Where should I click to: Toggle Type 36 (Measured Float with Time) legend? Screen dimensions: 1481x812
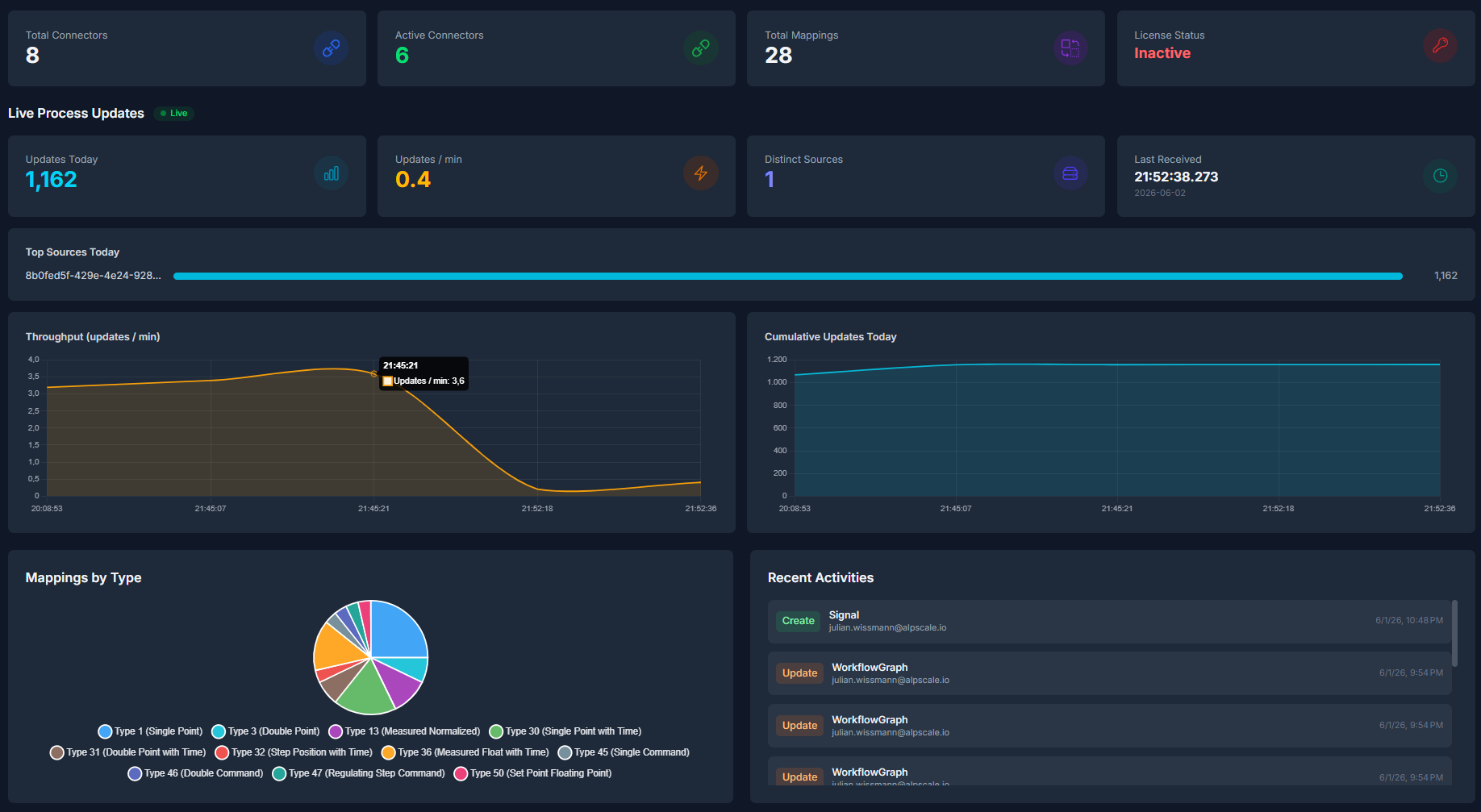click(465, 752)
